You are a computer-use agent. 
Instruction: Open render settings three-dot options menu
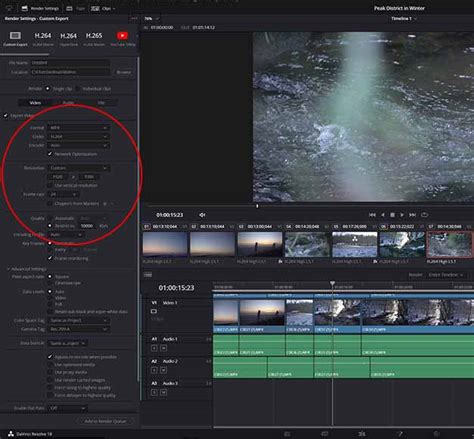[x=134, y=19]
